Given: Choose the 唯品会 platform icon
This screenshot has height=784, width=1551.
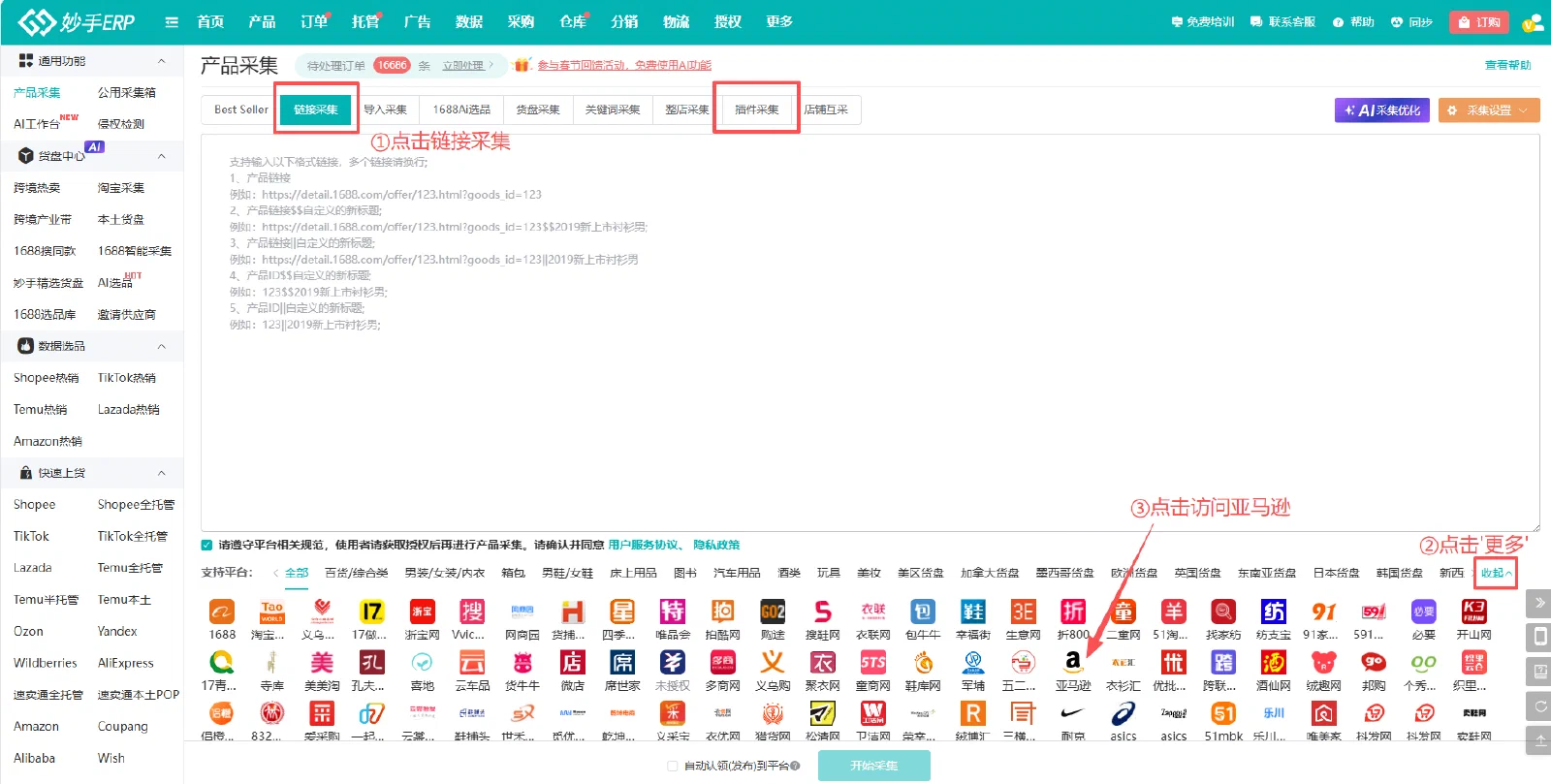Looking at the screenshot, I should 673,612.
